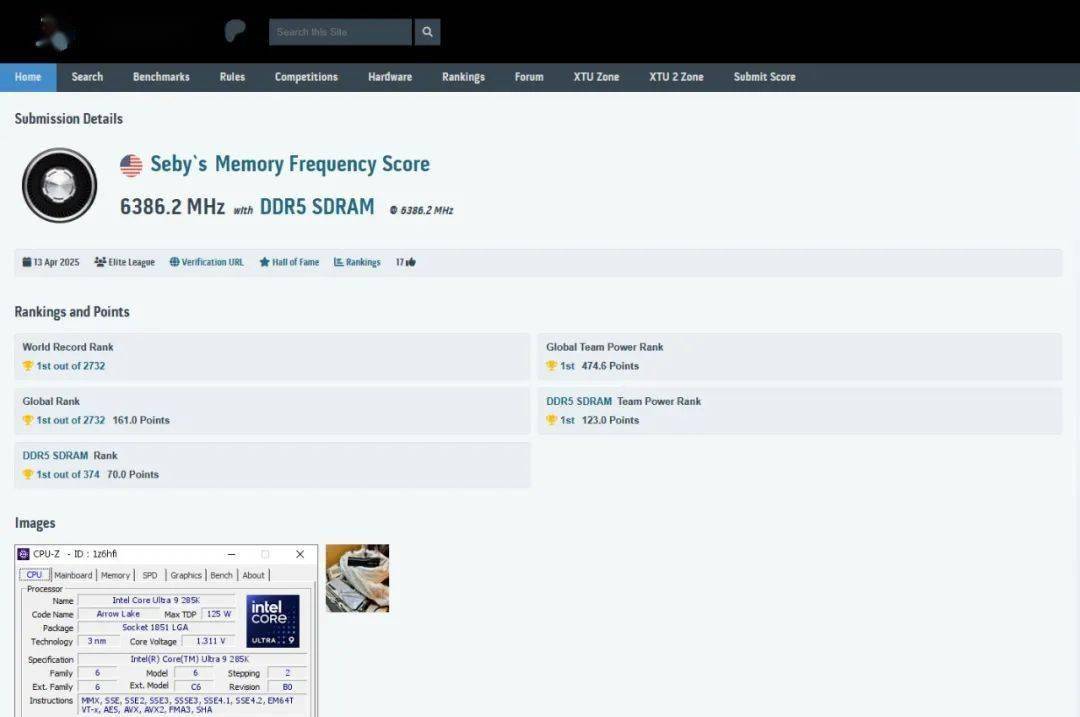Screen dimensions: 1080x717
Task: Click the calendar icon beside 13 Apr 2025
Action: pyautogui.click(x=27, y=262)
